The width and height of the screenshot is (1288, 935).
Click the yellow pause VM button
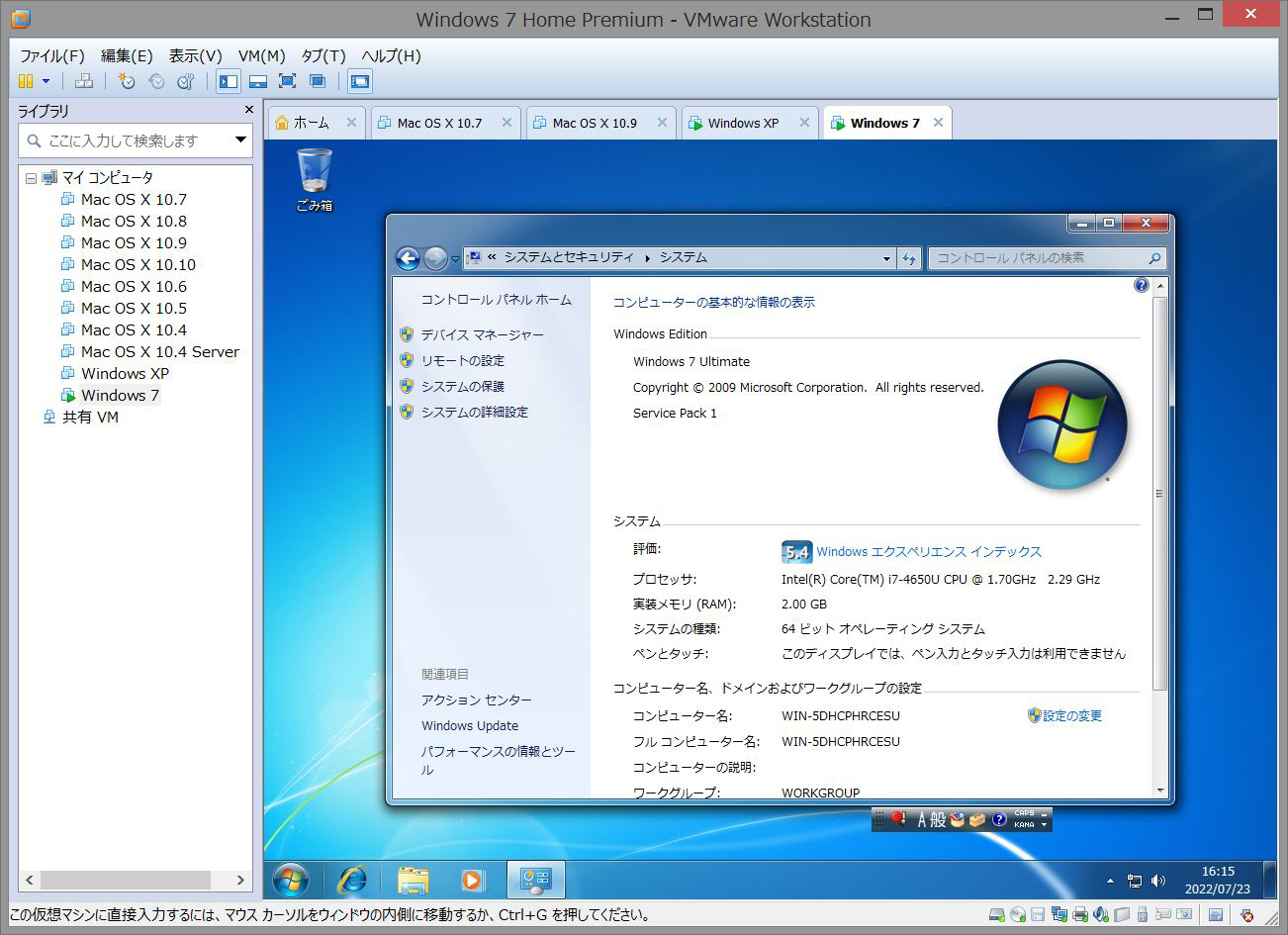26,81
